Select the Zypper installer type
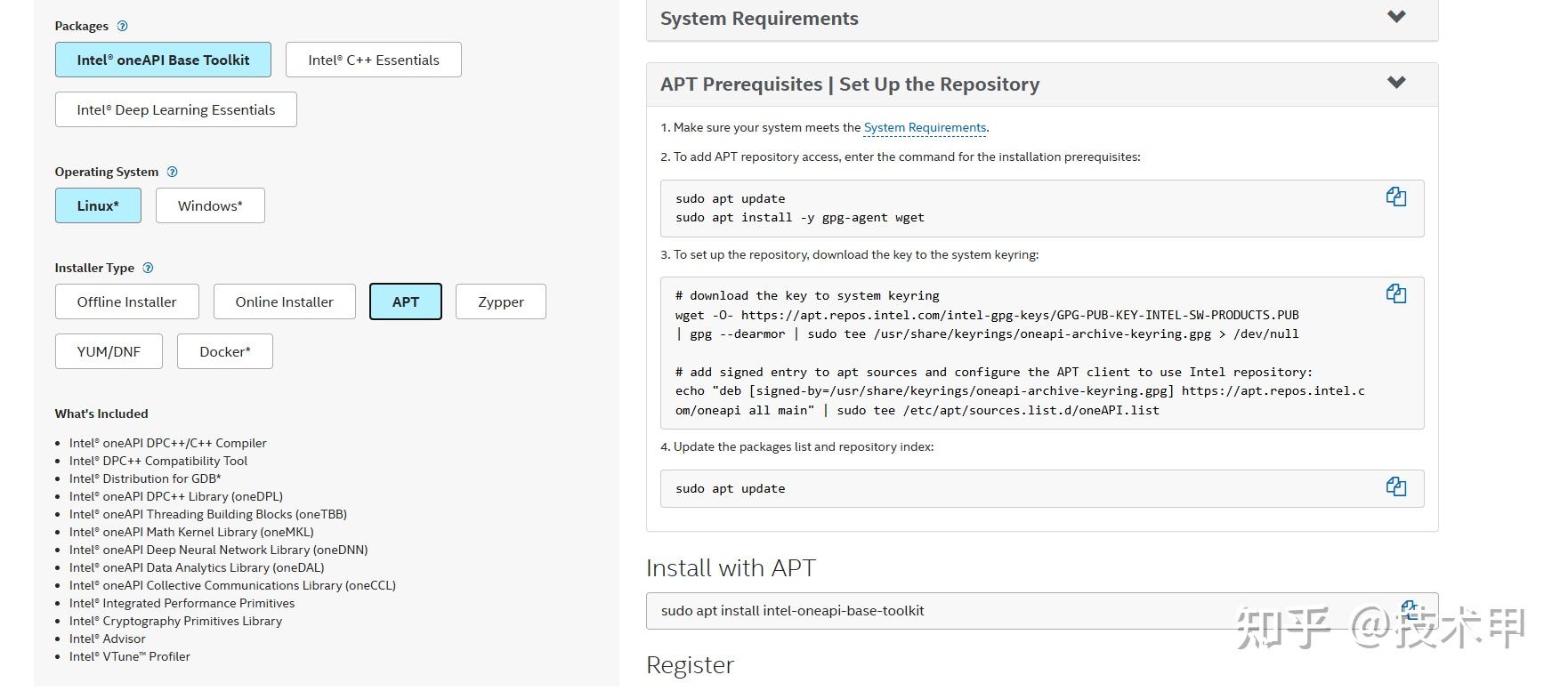The width and height of the screenshot is (1568, 691). (501, 301)
